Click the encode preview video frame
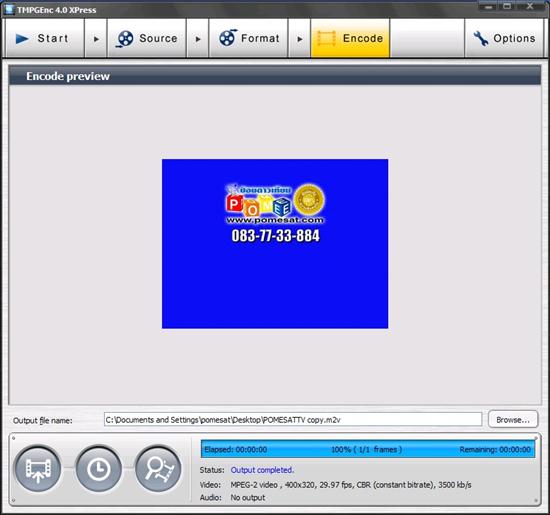550x515 pixels. (x=275, y=244)
